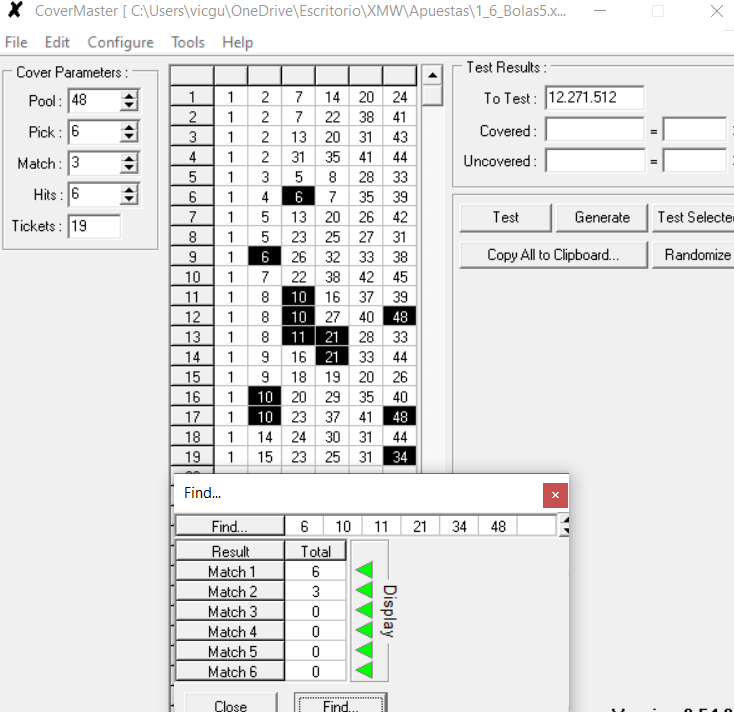Click the Randomize button
The height and width of the screenshot is (712, 734).
point(693,255)
